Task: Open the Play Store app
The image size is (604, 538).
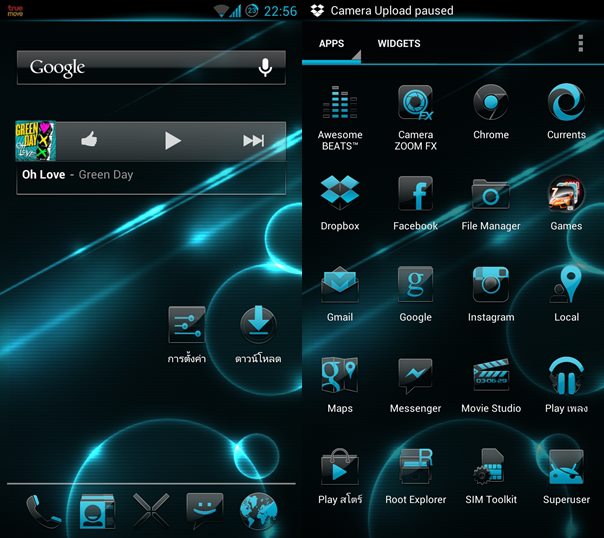Action: click(x=340, y=467)
